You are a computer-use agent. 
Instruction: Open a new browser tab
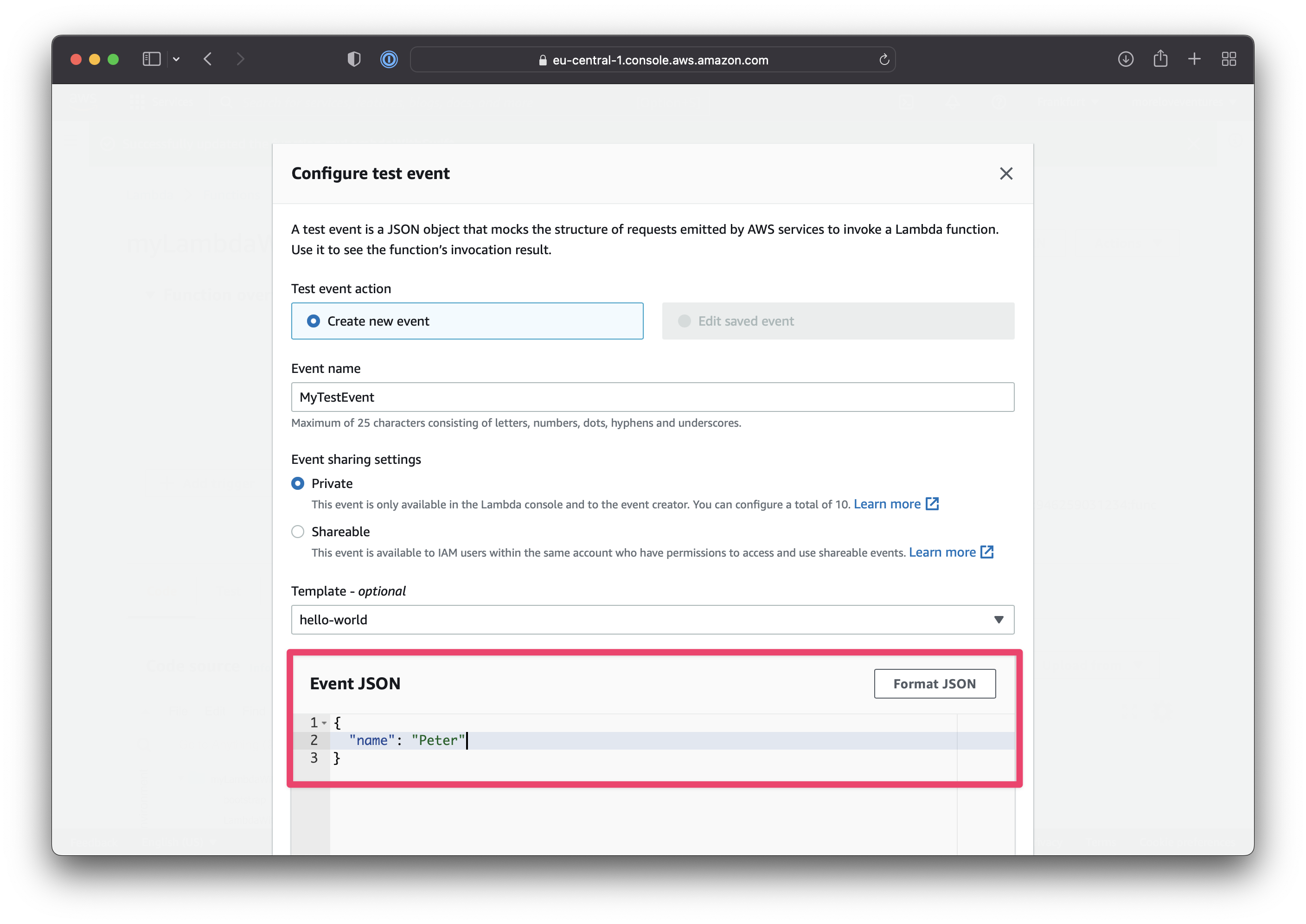click(x=1195, y=58)
